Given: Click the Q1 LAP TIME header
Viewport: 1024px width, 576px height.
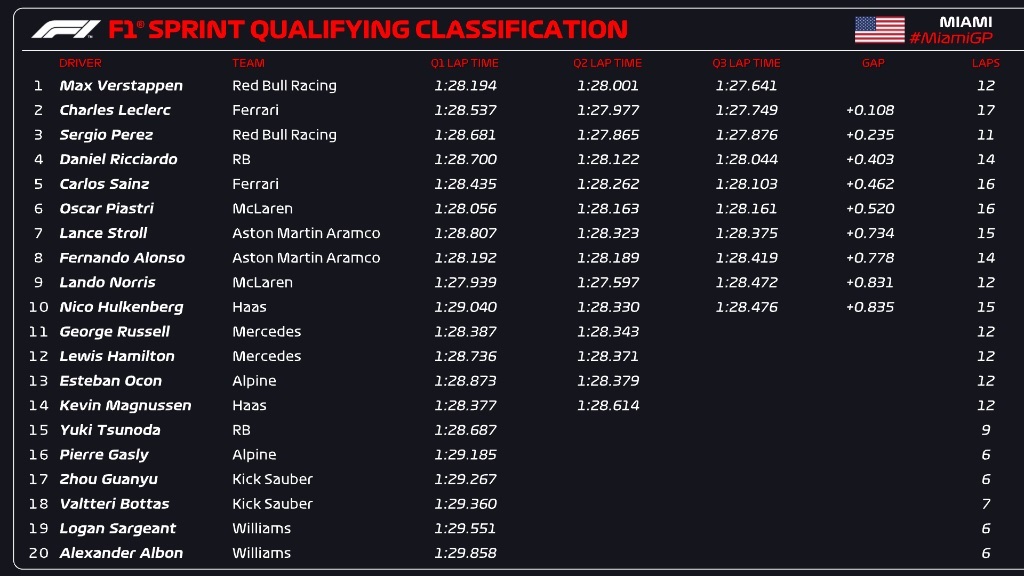Looking at the screenshot, I should pyautogui.click(x=464, y=63).
